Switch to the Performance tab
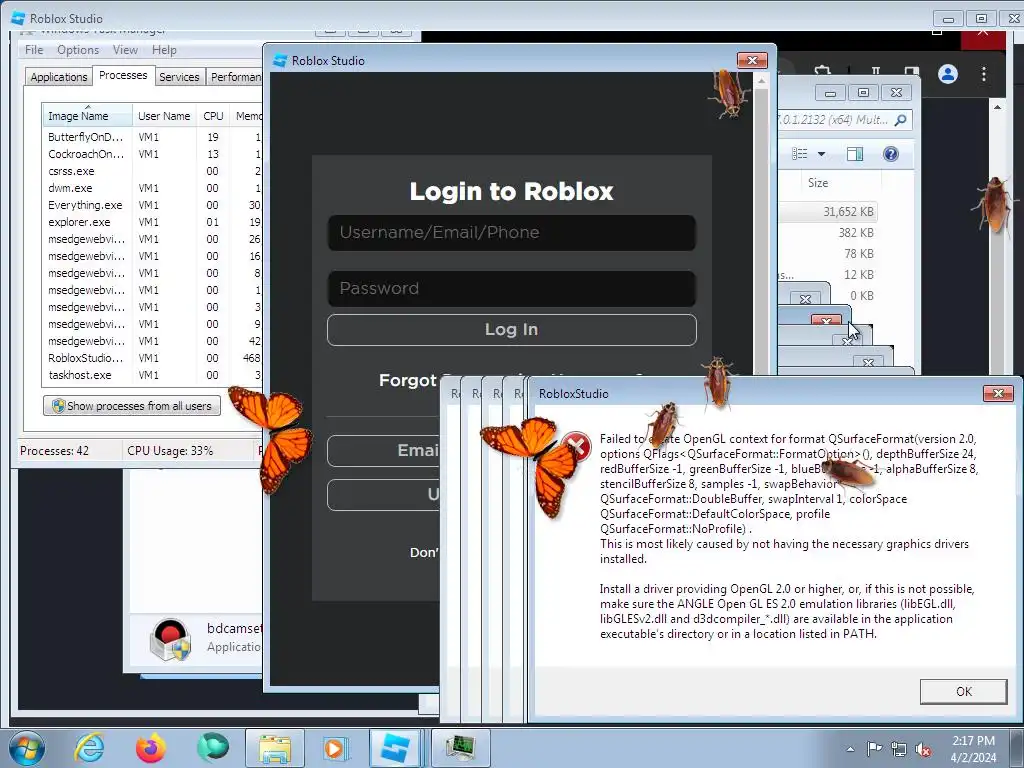This screenshot has height=768, width=1024. pos(234,76)
